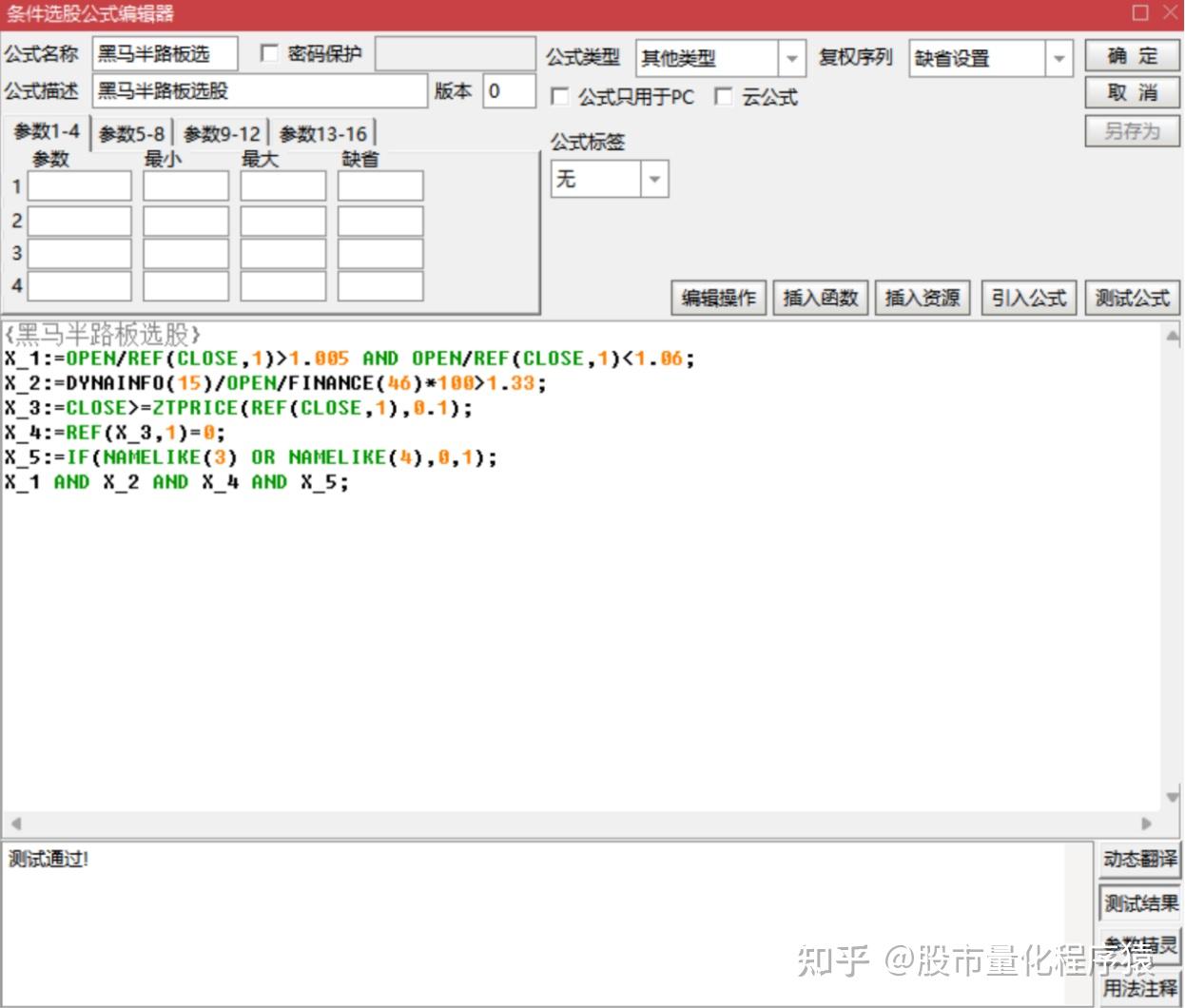The height and width of the screenshot is (1008, 1185).
Task: Click parameter row 1 最小 field
Action: [x=186, y=186]
